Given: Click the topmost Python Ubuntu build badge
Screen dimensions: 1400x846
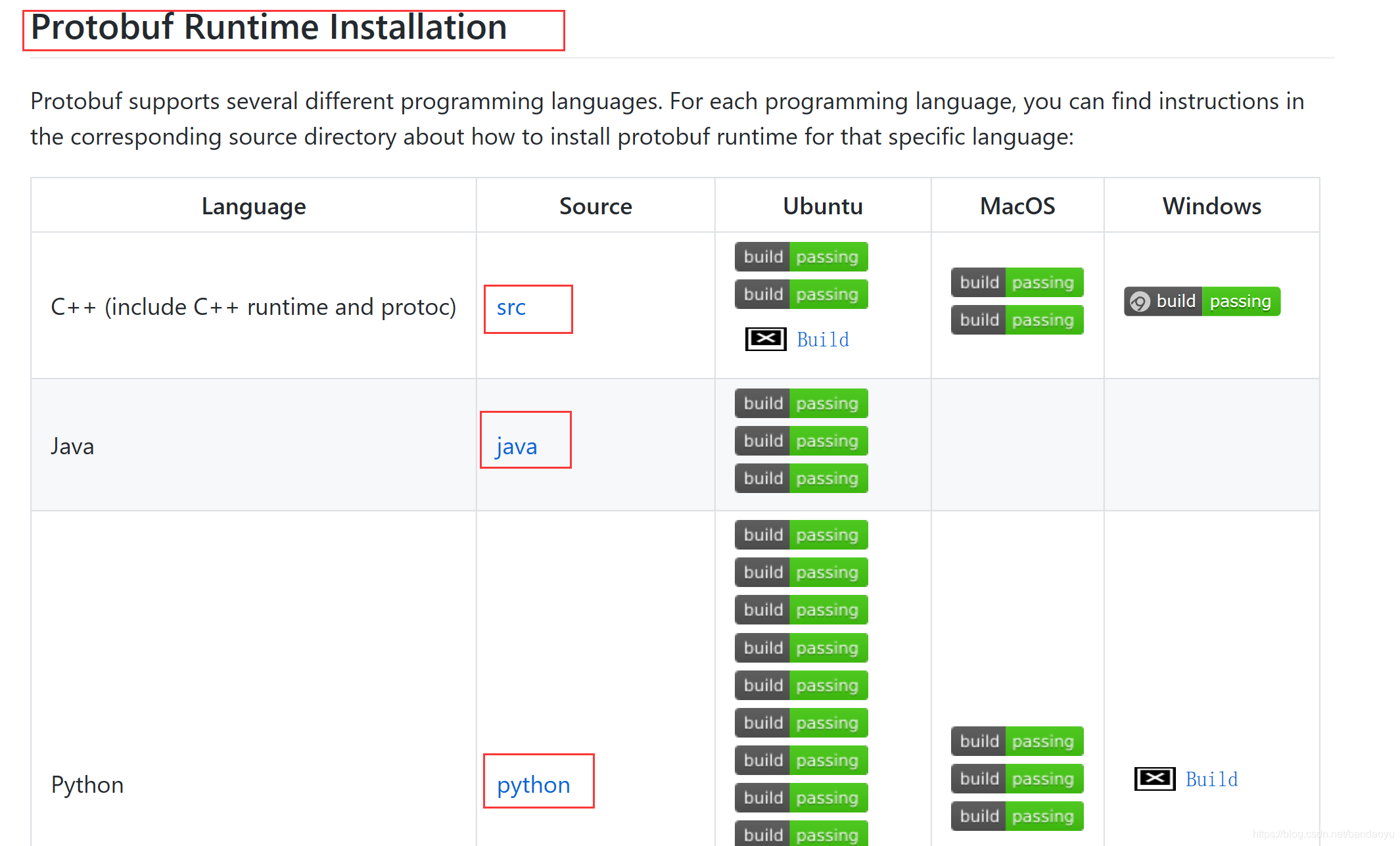Looking at the screenshot, I should coord(800,534).
